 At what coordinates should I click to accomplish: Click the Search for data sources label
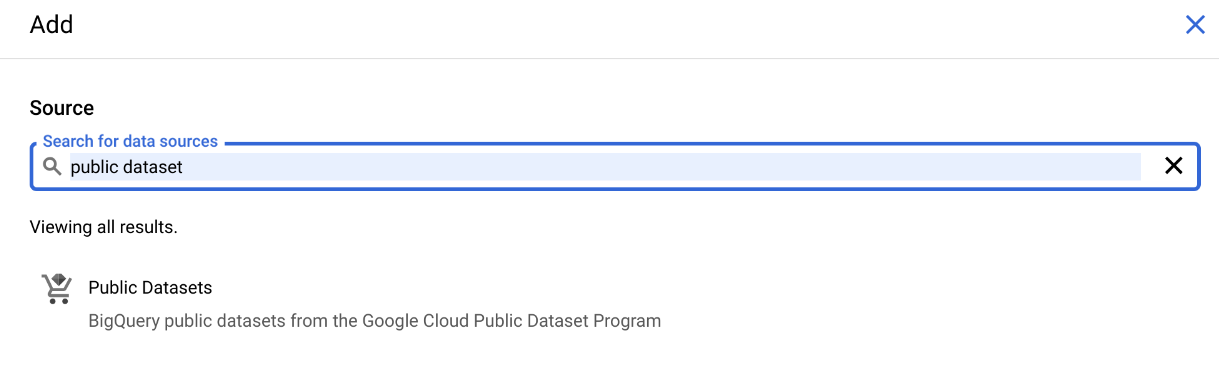(x=130, y=142)
